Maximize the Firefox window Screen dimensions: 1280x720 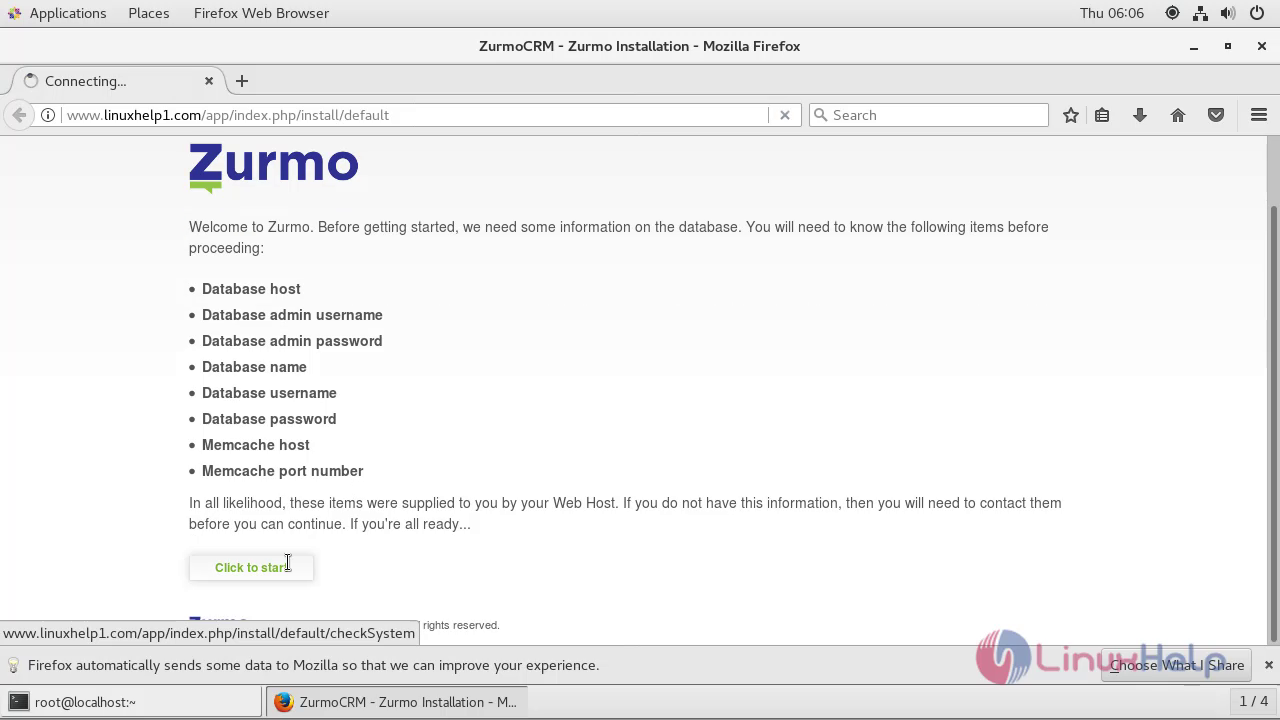(x=1228, y=46)
